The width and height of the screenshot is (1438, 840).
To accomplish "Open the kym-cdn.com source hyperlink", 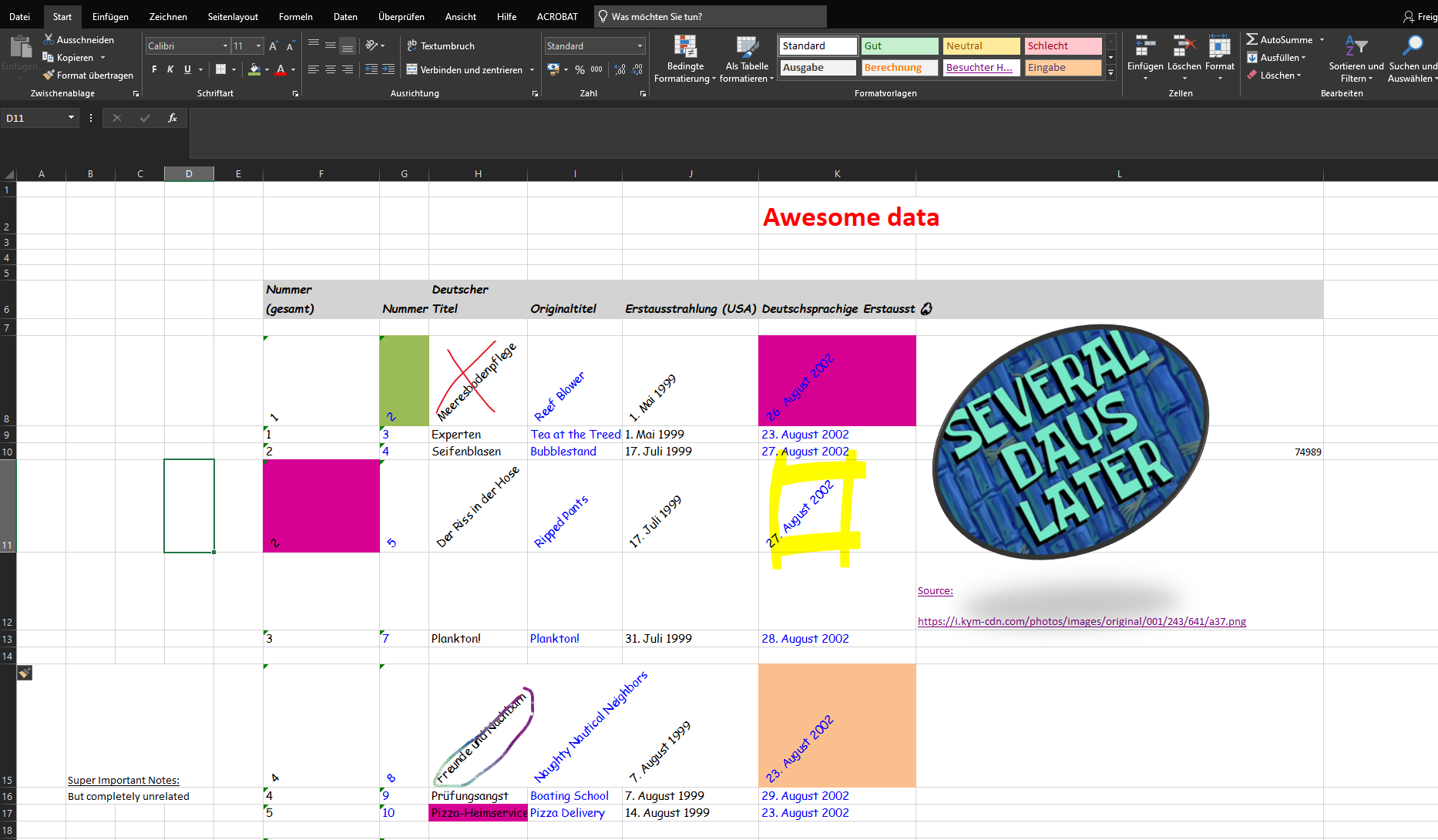I will tap(1081, 621).
